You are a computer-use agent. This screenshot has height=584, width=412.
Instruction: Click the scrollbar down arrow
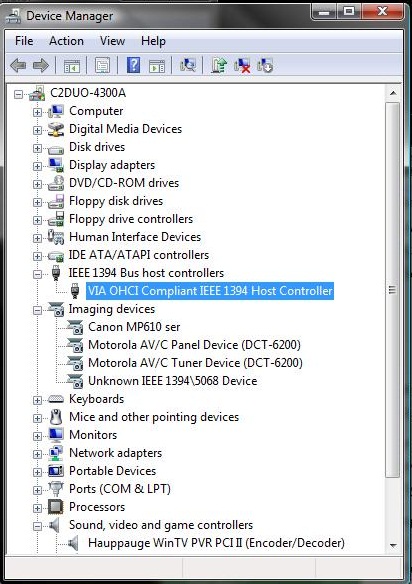click(393, 546)
